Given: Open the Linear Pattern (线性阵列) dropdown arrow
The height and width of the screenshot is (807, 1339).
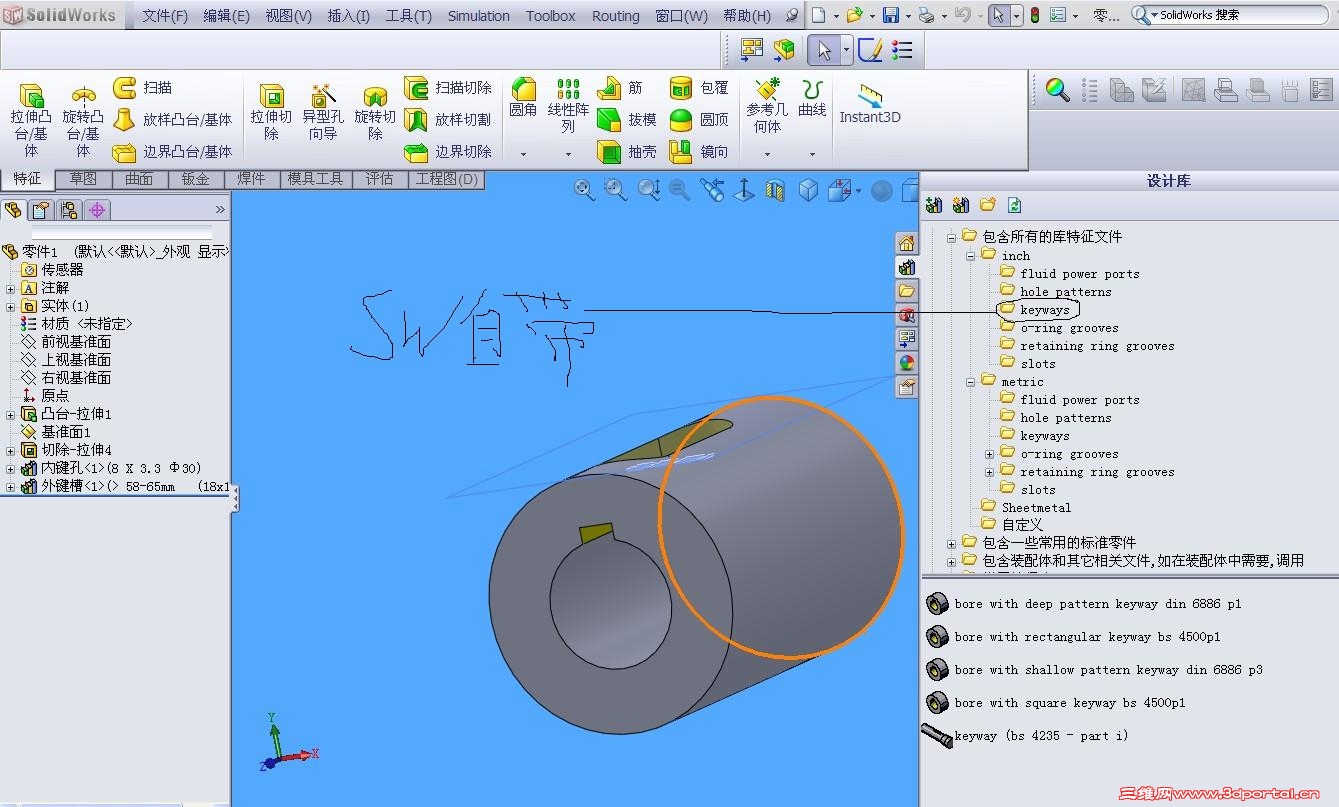Looking at the screenshot, I should (x=568, y=154).
